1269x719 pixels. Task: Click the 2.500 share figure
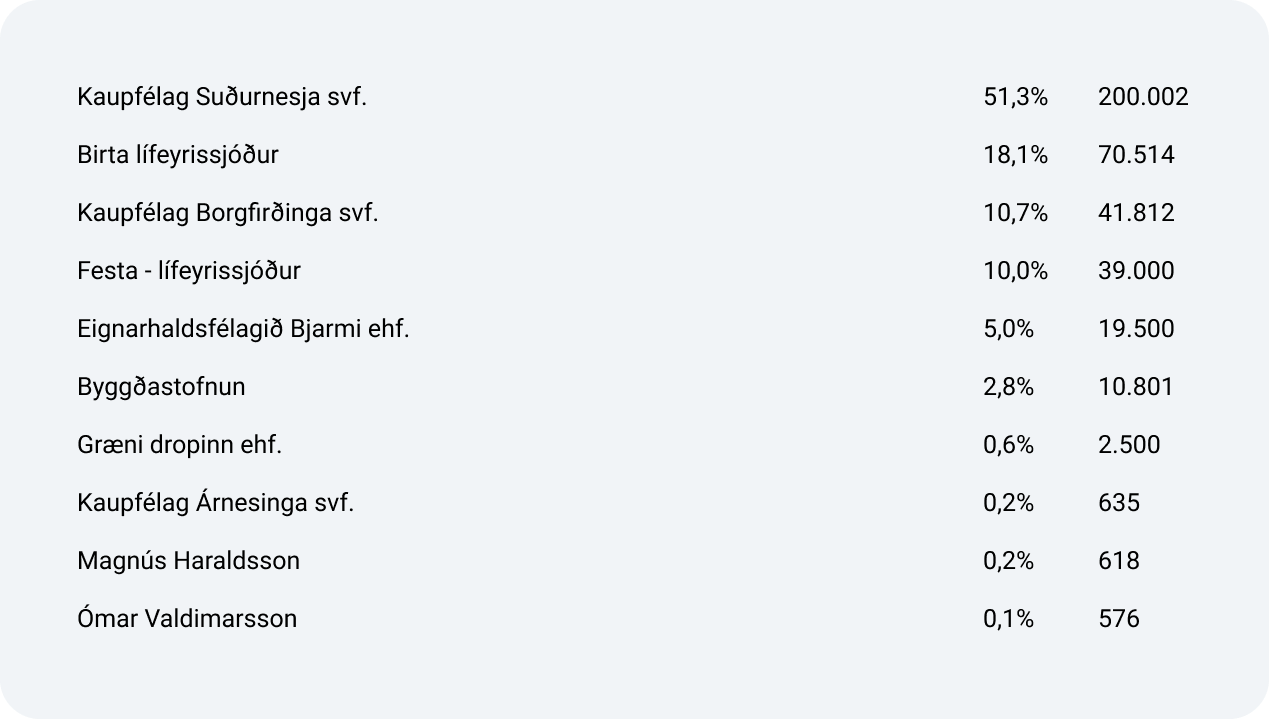(1129, 445)
